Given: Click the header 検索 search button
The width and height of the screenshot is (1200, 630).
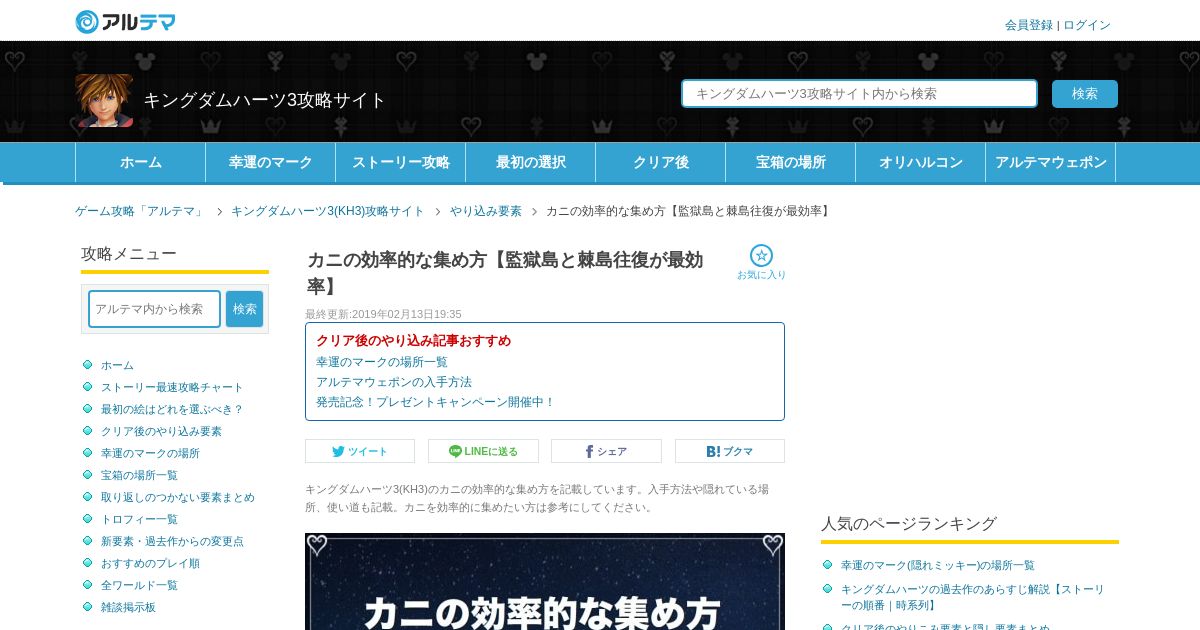Looking at the screenshot, I should [1085, 94].
